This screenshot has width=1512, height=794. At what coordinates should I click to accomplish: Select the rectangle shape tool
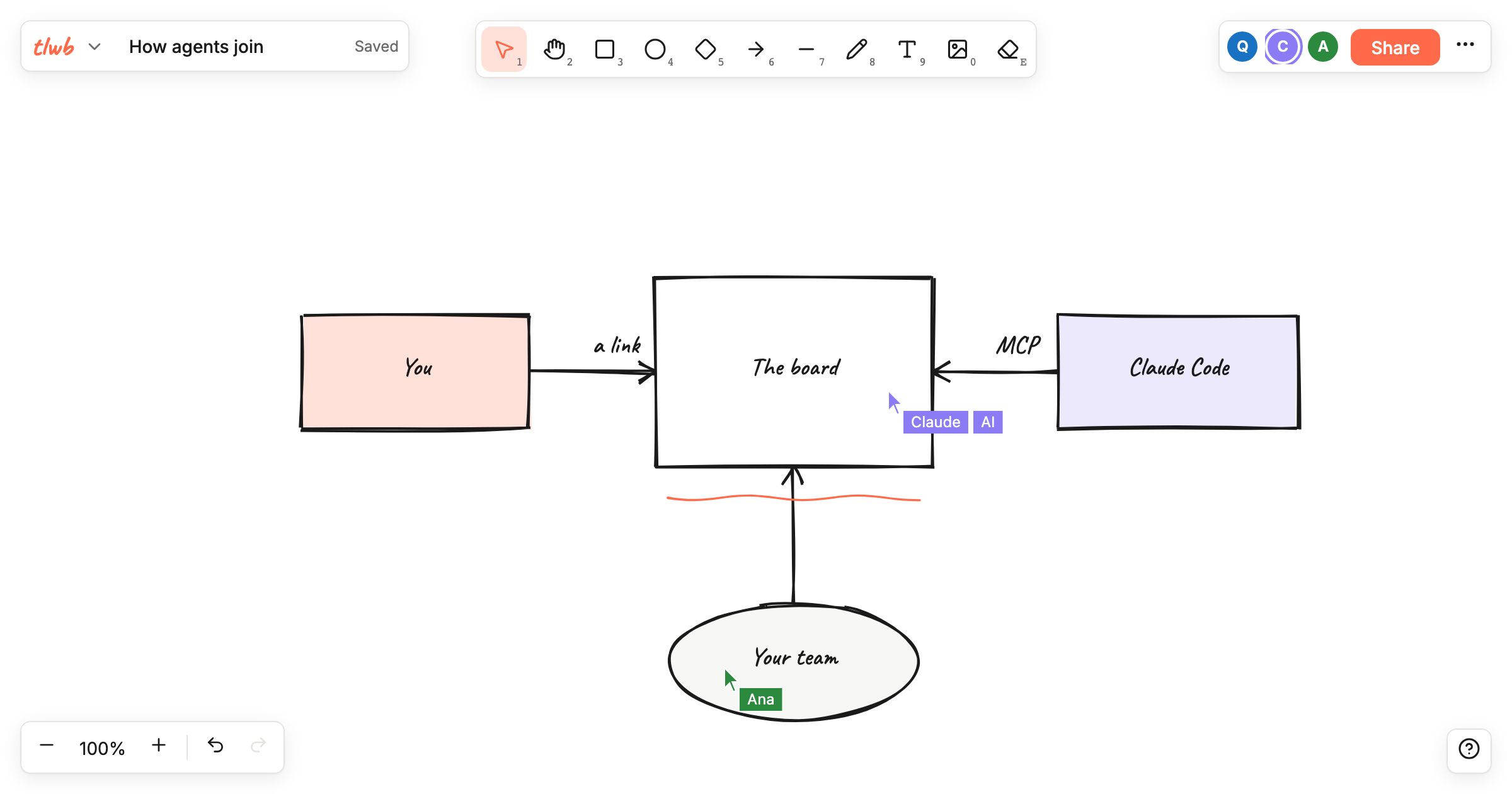605,49
